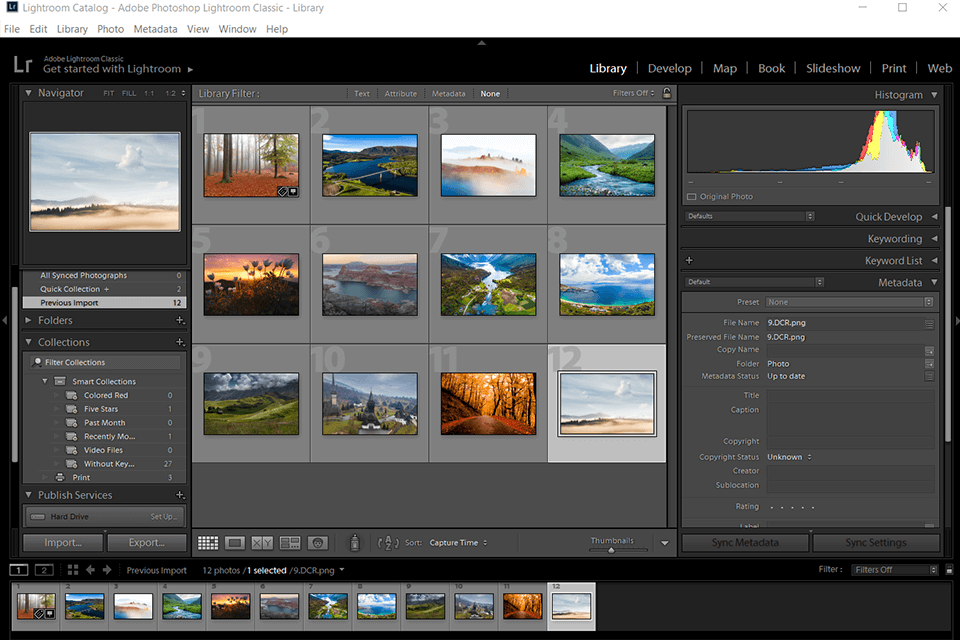Viewport: 960px width, 640px height.
Task: Click filter collections search magnifier icon
Action: (x=37, y=362)
